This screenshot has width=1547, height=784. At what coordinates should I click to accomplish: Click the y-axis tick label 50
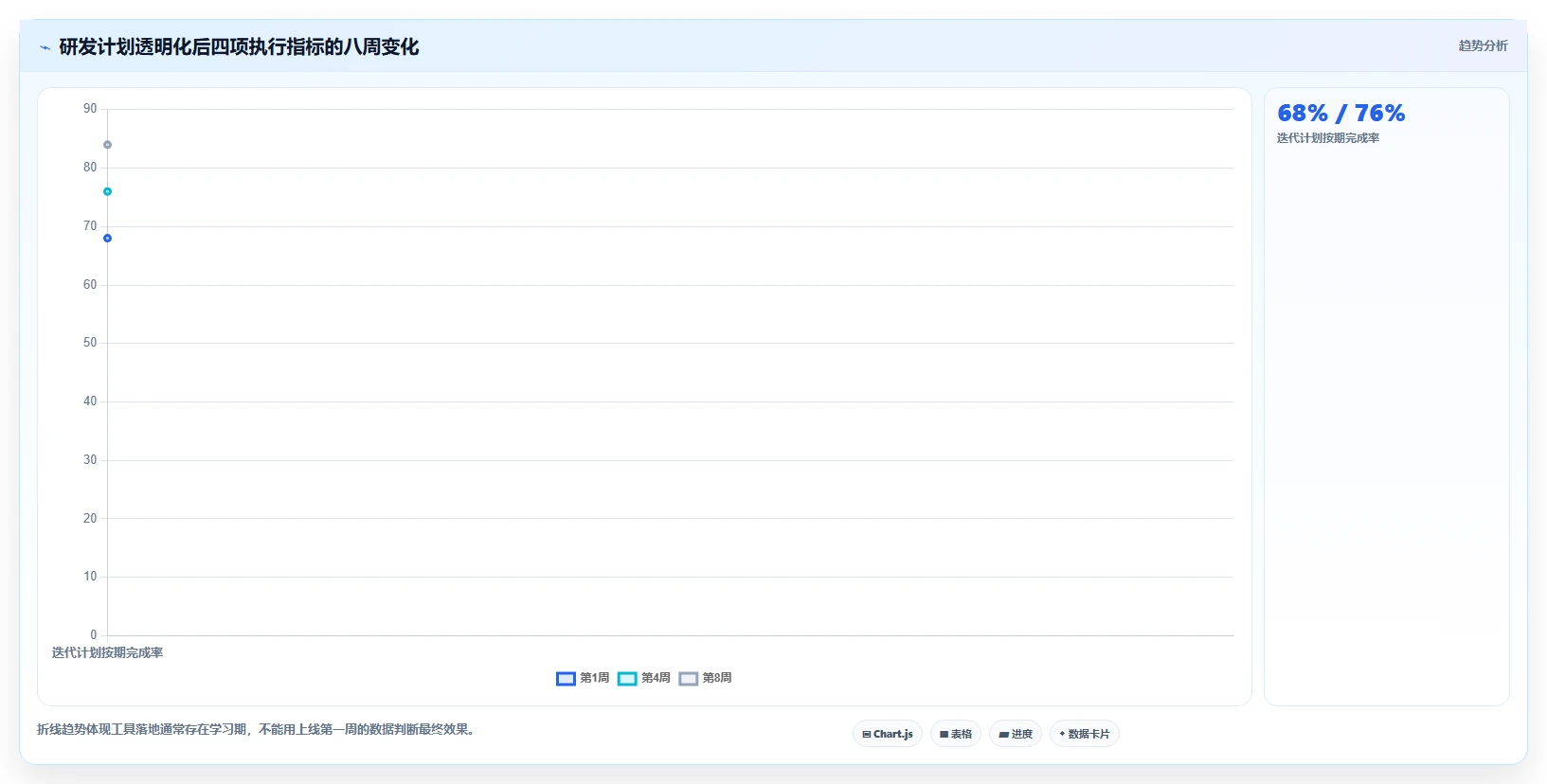point(90,343)
